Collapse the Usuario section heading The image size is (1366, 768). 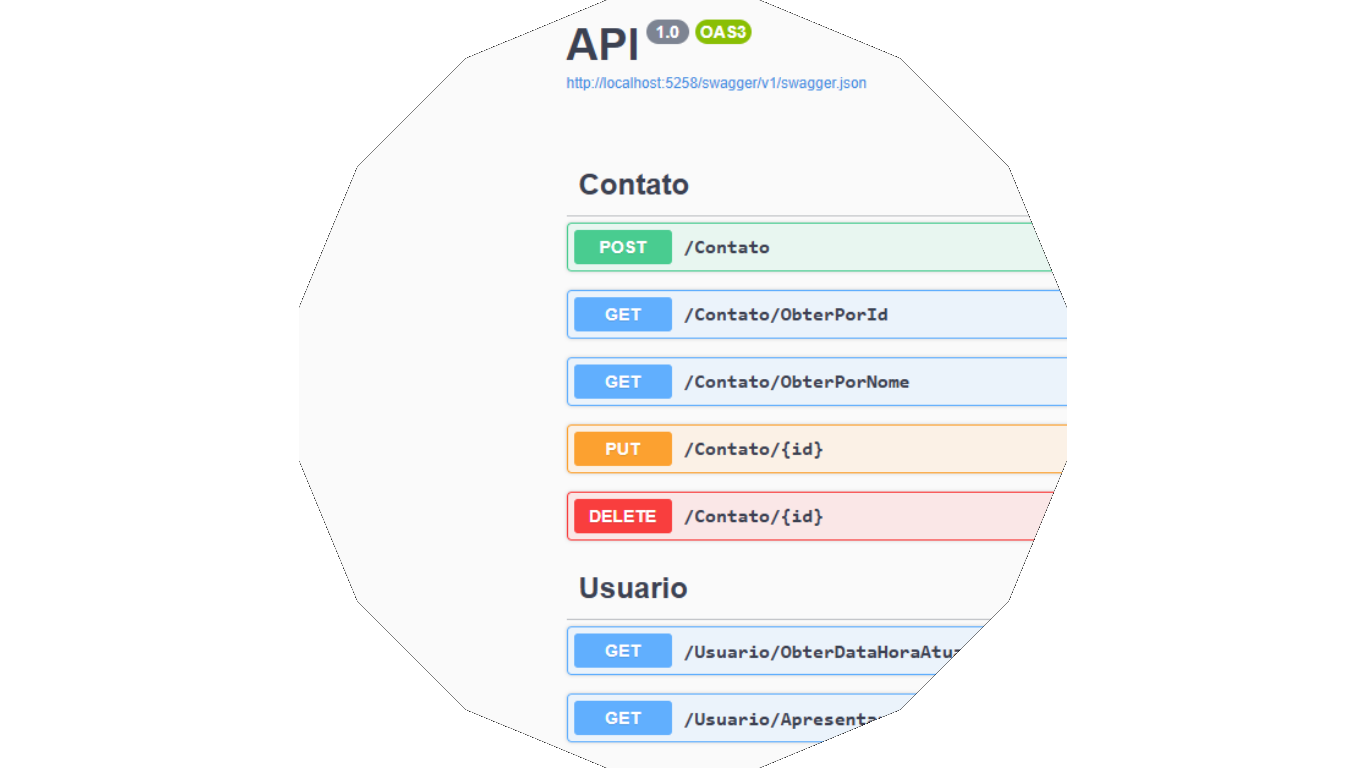633,588
